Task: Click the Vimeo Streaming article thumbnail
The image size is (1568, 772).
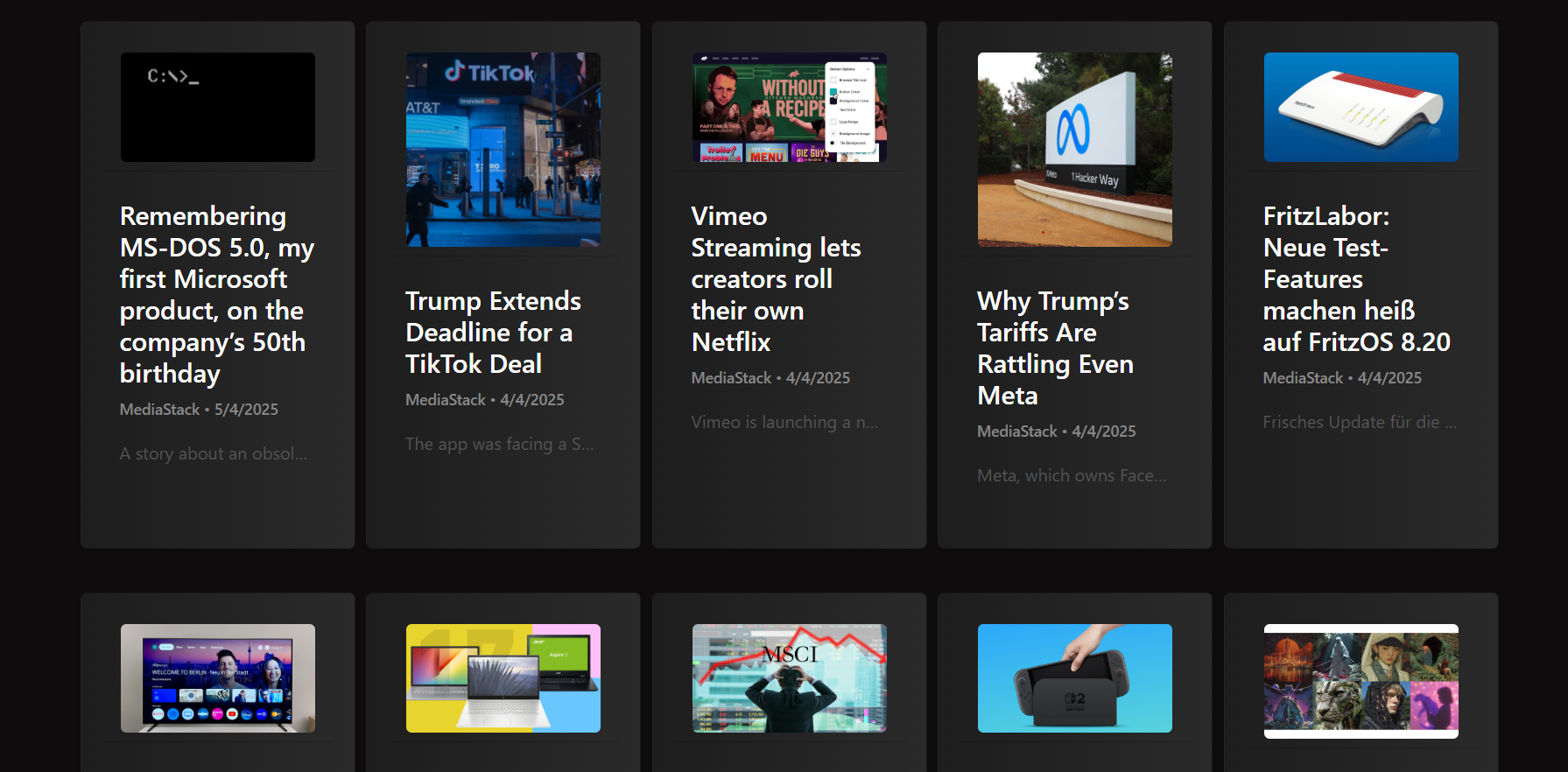Action: (789, 107)
